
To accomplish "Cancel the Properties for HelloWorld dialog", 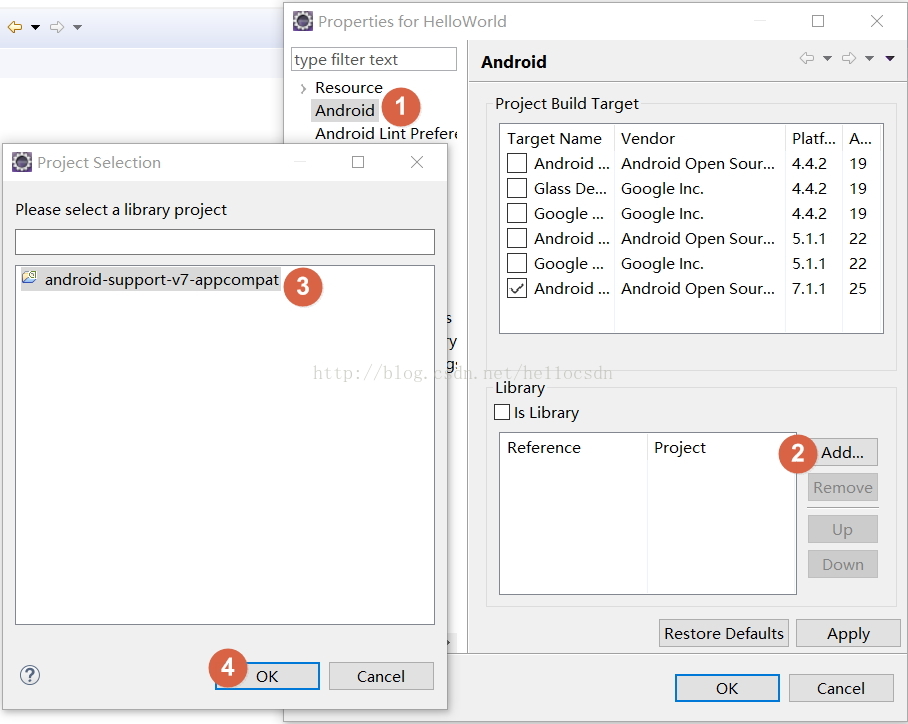I will pyautogui.click(x=841, y=688).
